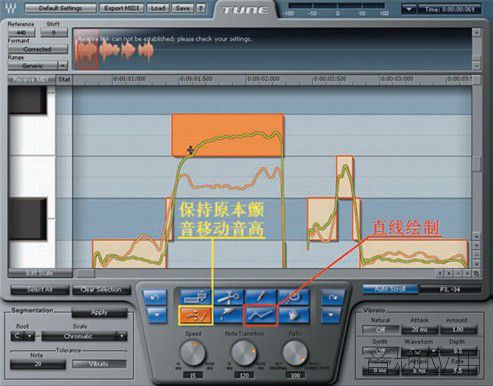Expand the Range Generic dropdown

point(37,66)
